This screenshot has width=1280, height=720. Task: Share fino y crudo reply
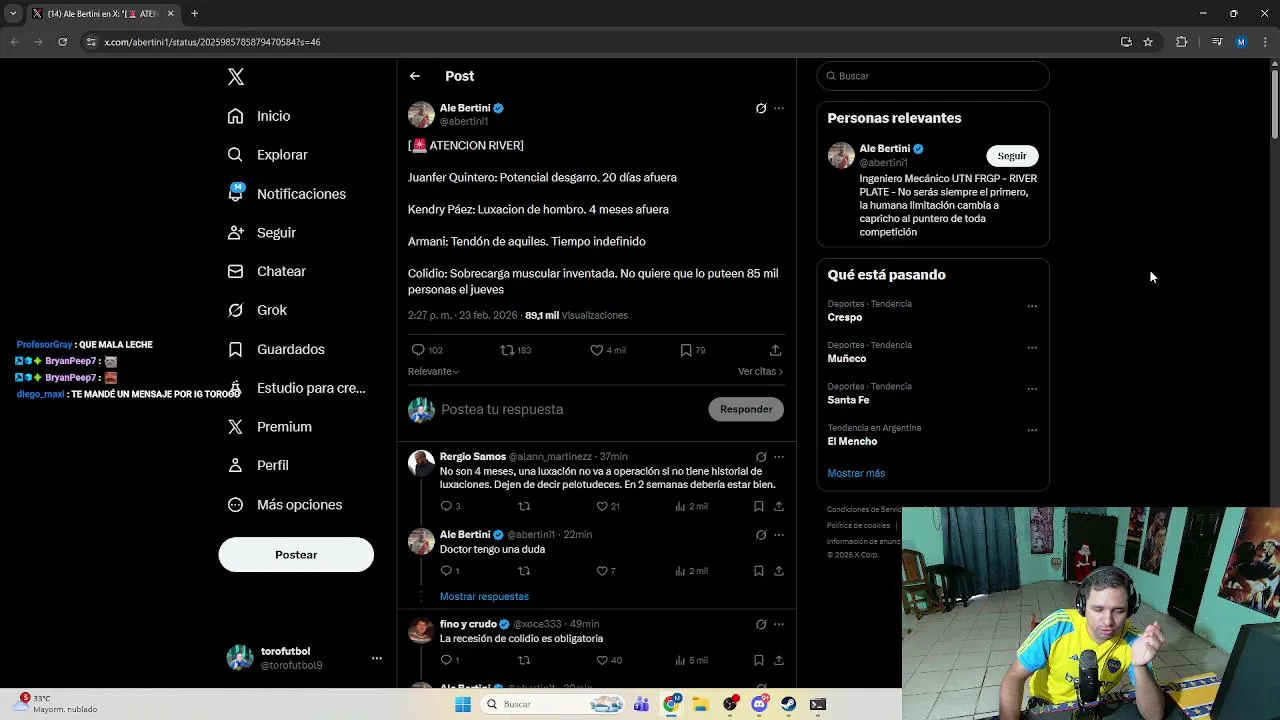tap(778, 660)
